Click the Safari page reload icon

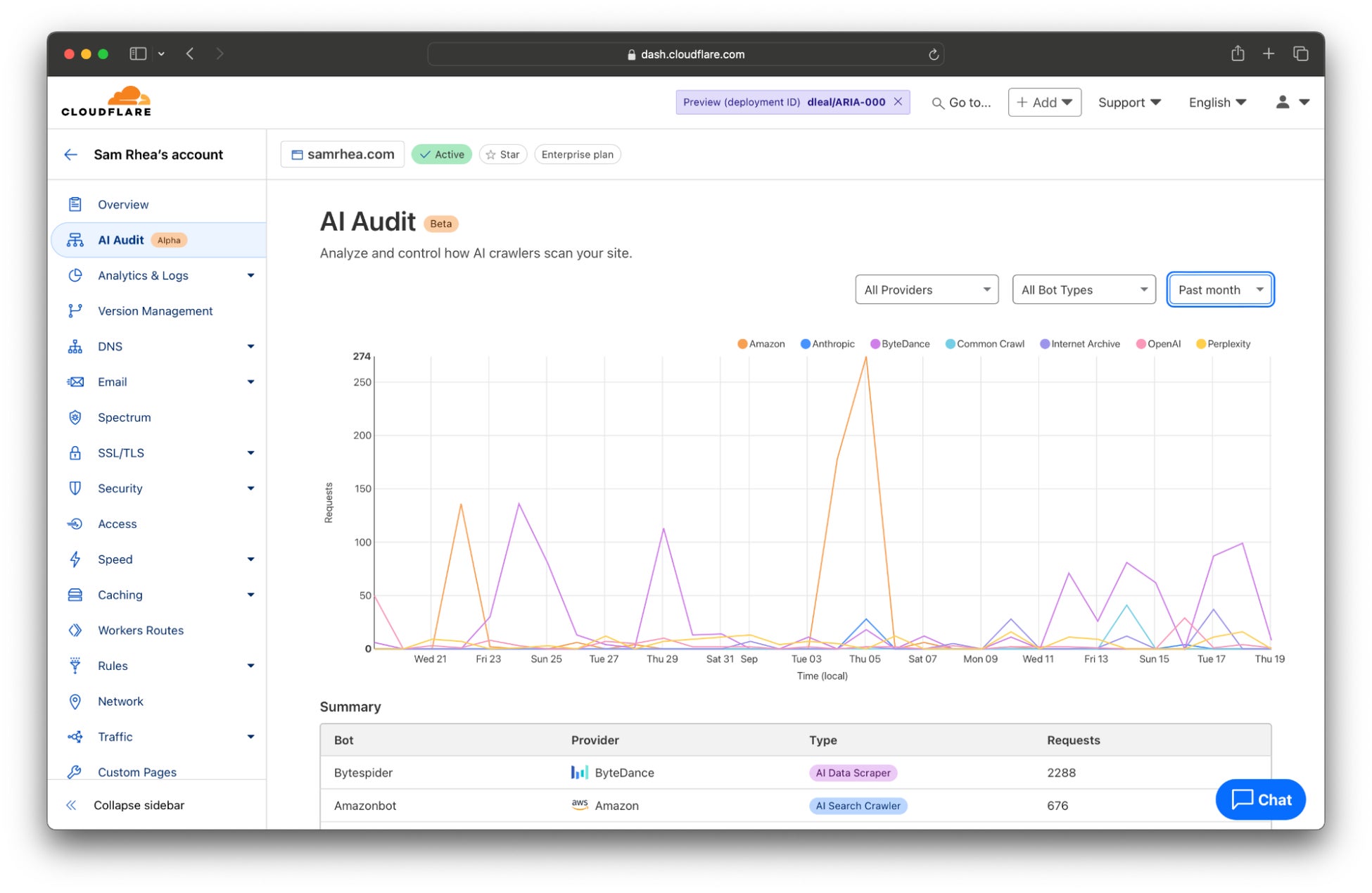coord(934,55)
